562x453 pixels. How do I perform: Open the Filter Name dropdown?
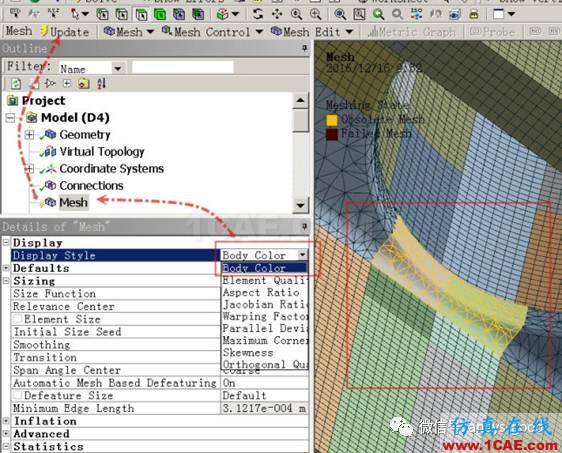click(x=118, y=68)
